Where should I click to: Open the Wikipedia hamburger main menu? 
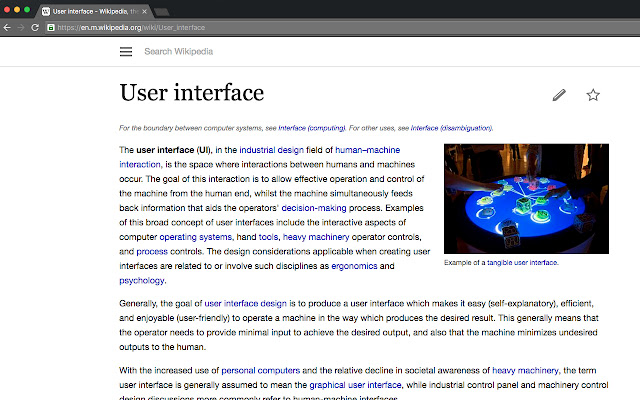click(126, 51)
